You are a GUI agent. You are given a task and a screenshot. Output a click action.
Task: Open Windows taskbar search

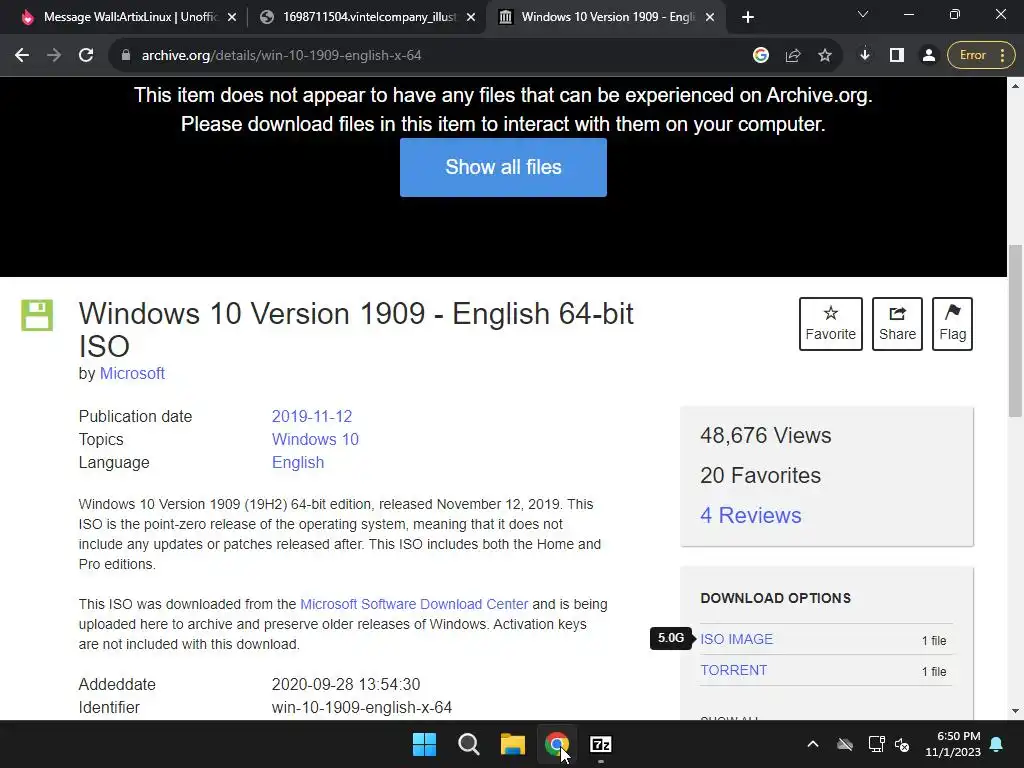click(468, 744)
